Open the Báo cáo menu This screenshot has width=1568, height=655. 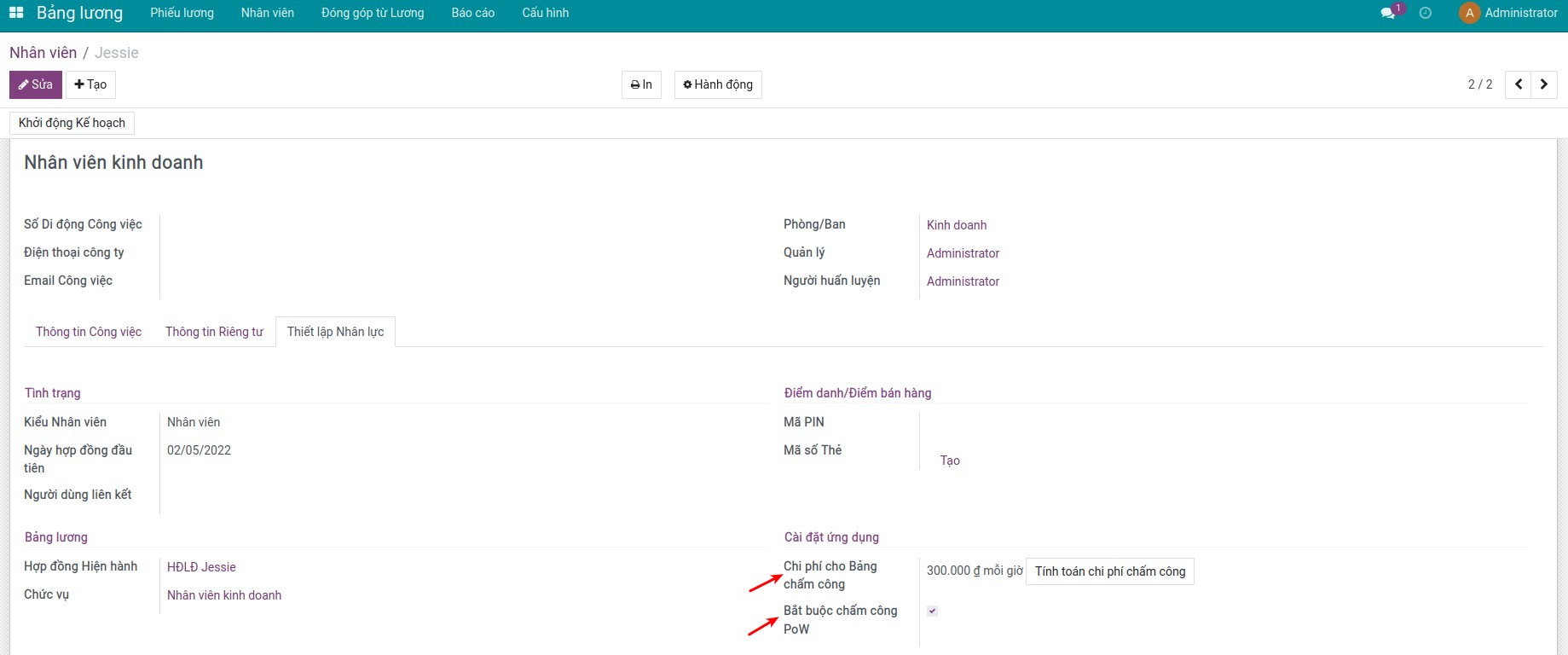(x=472, y=13)
